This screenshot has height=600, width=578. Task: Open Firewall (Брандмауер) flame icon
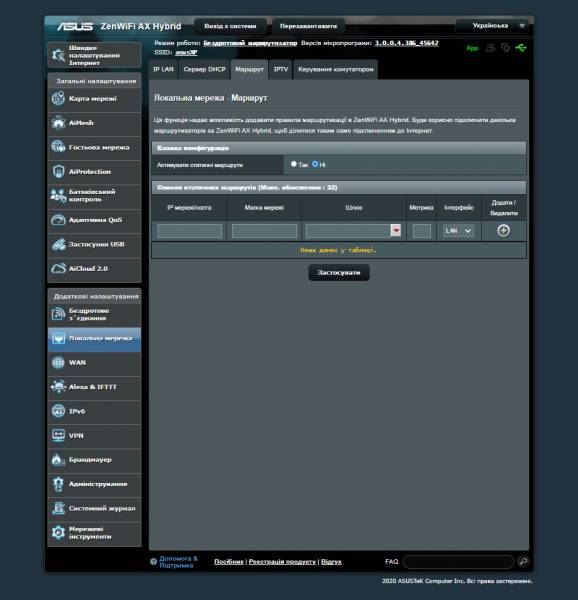[59, 460]
